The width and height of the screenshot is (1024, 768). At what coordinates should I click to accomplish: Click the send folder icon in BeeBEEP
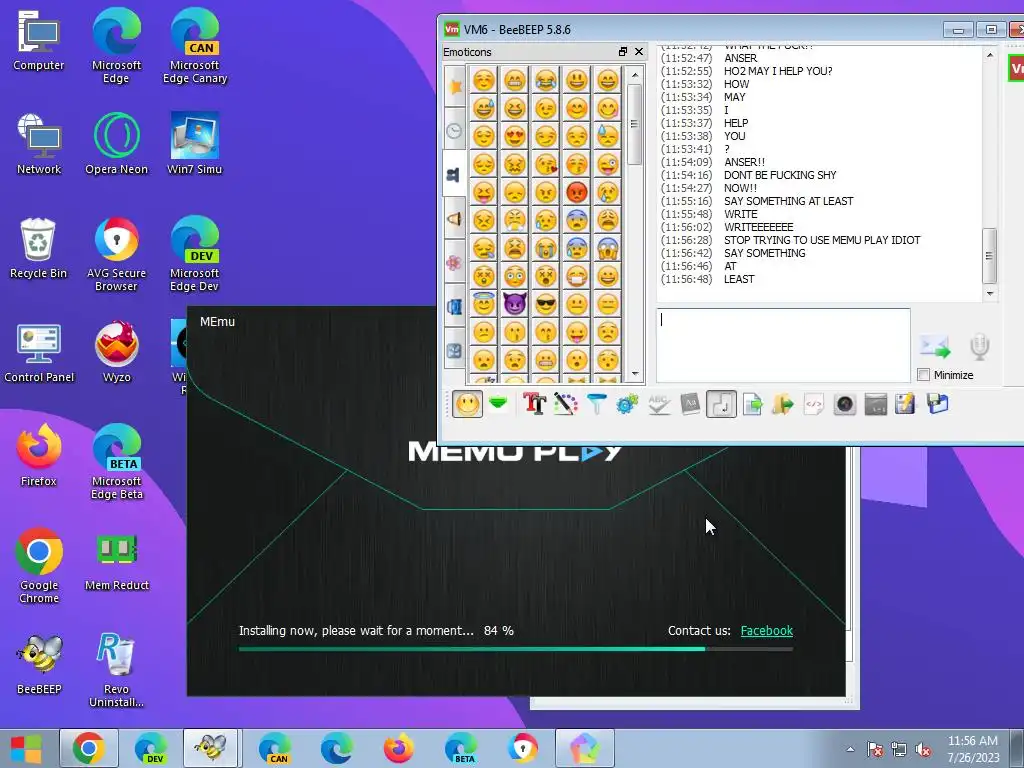pyautogui.click(x=782, y=404)
